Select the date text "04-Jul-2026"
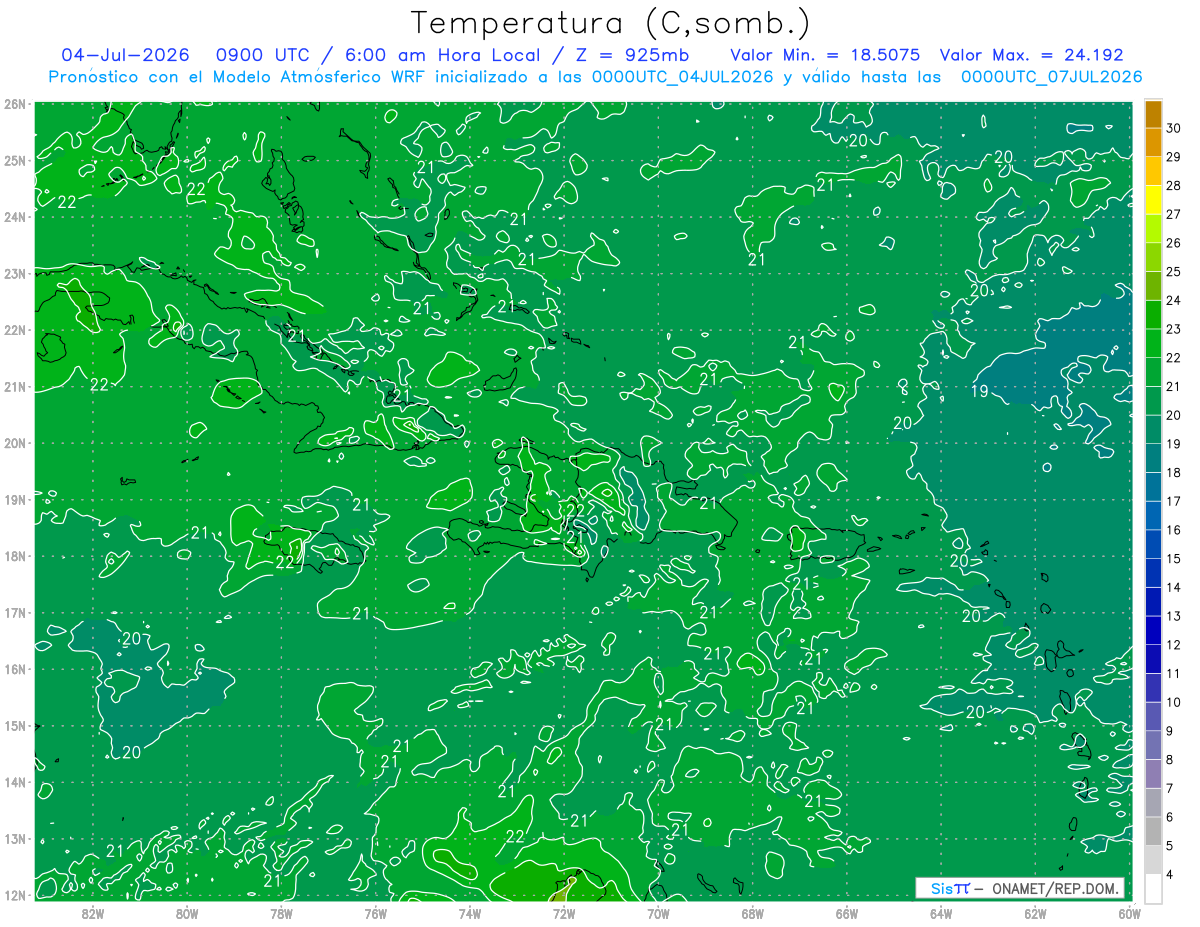The width and height of the screenshot is (1200, 927). coord(125,55)
